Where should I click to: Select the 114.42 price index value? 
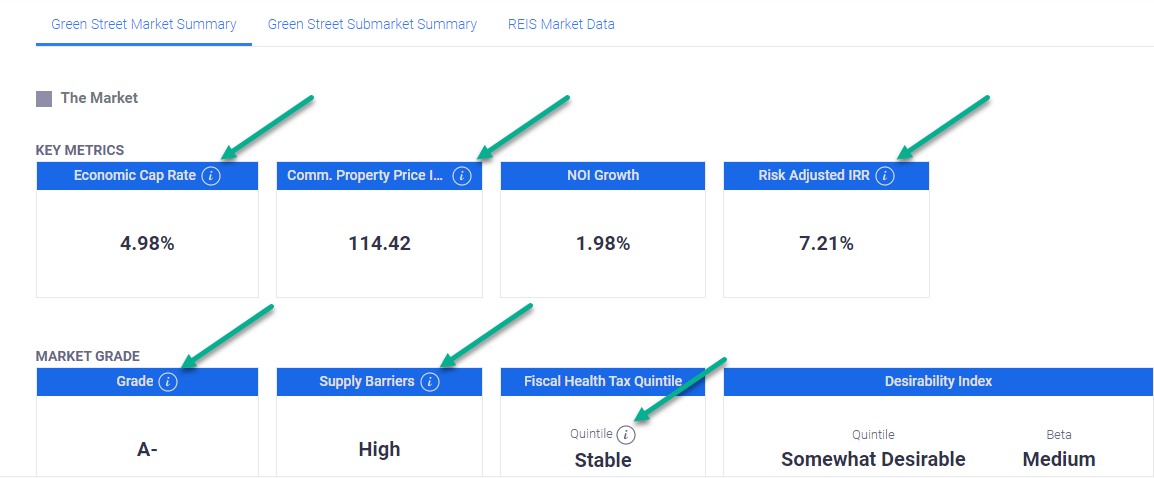pos(379,243)
